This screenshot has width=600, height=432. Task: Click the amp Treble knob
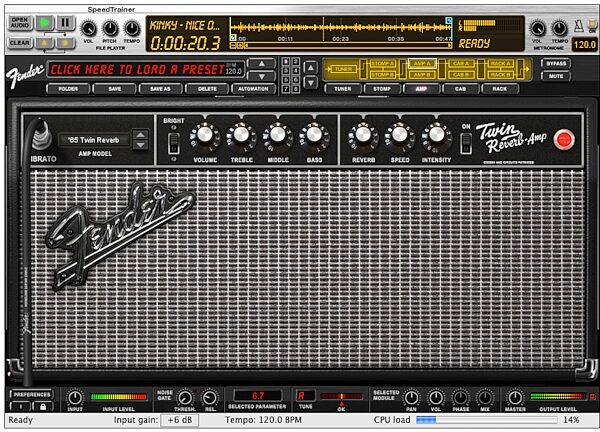click(x=241, y=135)
